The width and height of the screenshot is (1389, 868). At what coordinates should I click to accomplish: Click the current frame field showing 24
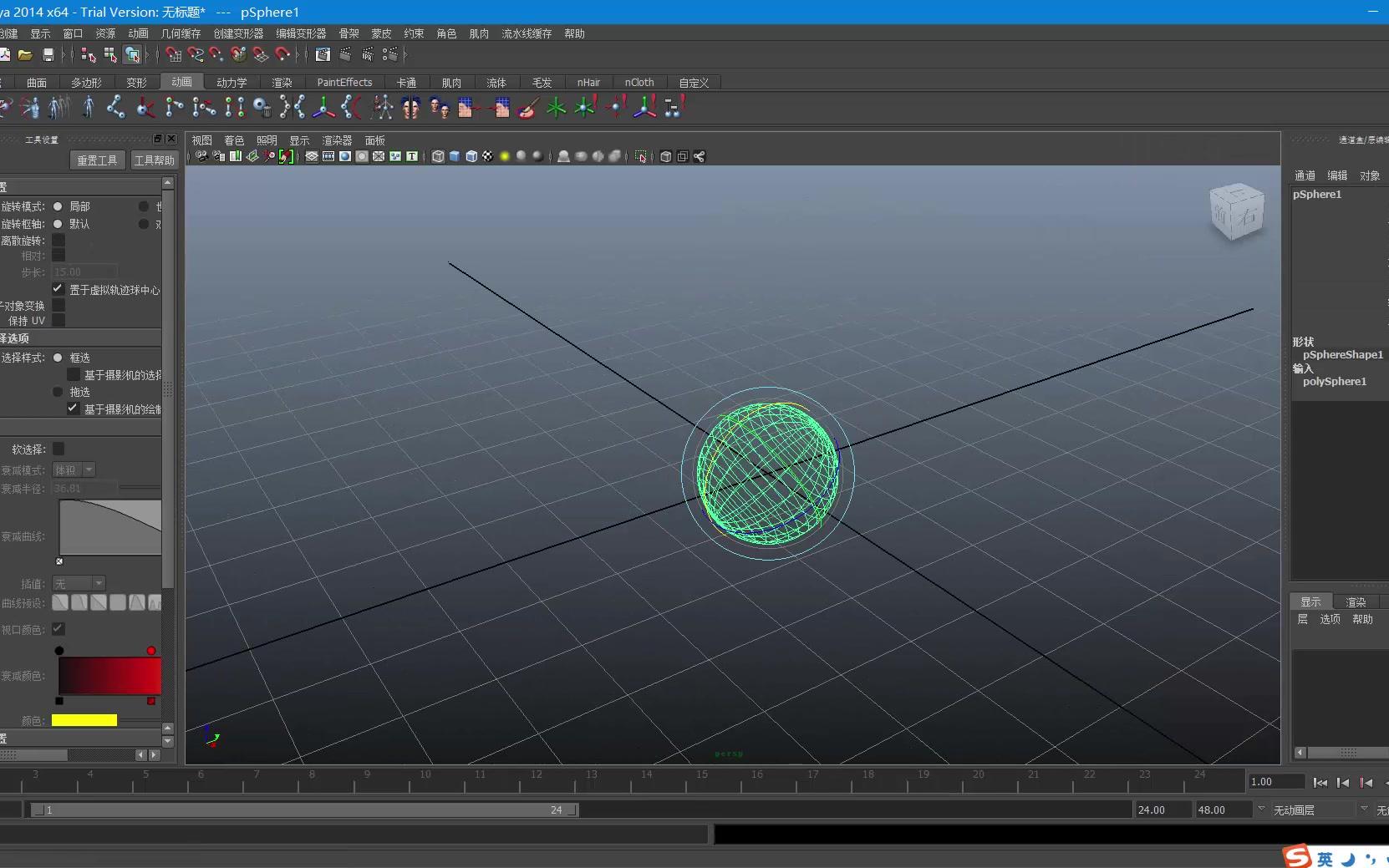point(556,810)
